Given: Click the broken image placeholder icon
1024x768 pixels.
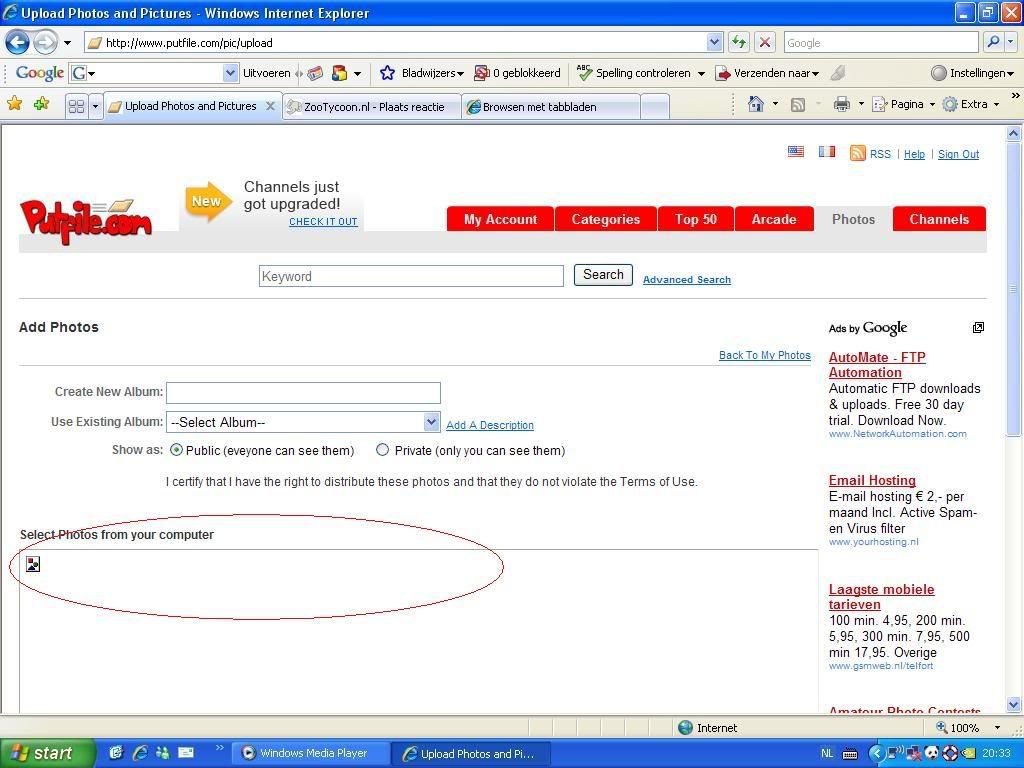Looking at the screenshot, I should (x=33, y=564).
